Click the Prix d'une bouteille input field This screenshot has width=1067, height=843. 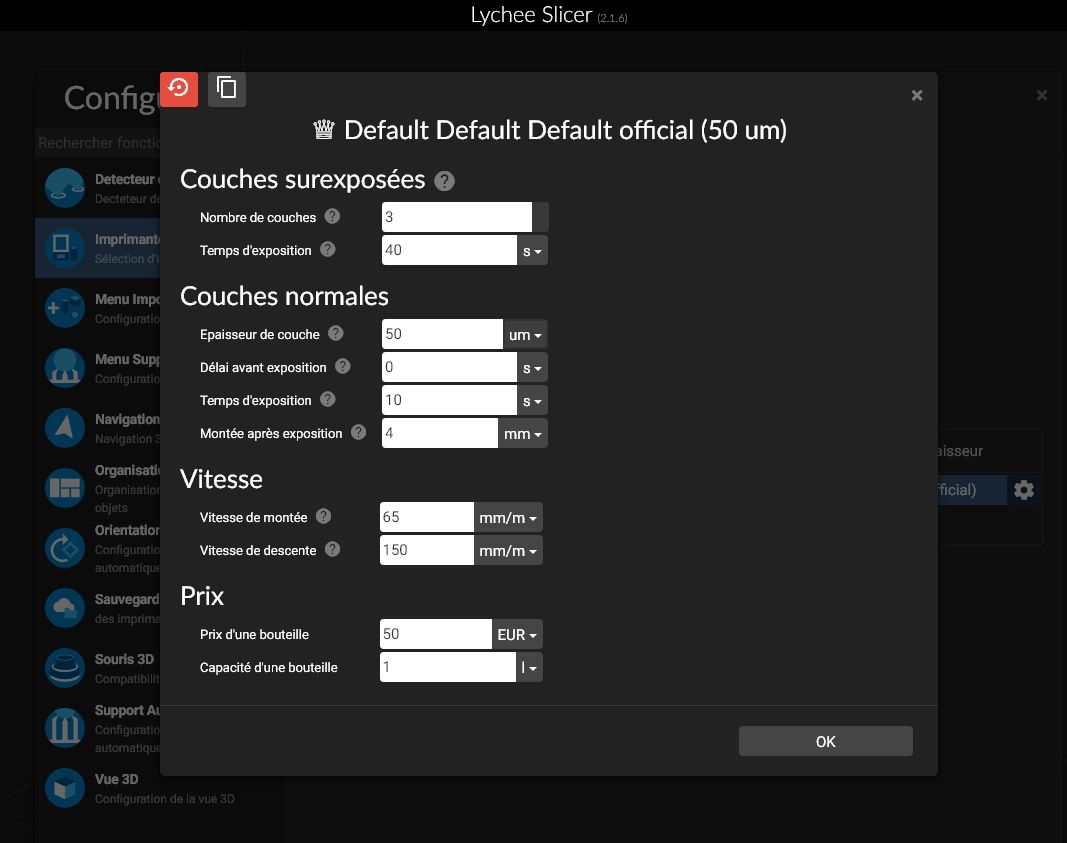[x=435, y=635]
